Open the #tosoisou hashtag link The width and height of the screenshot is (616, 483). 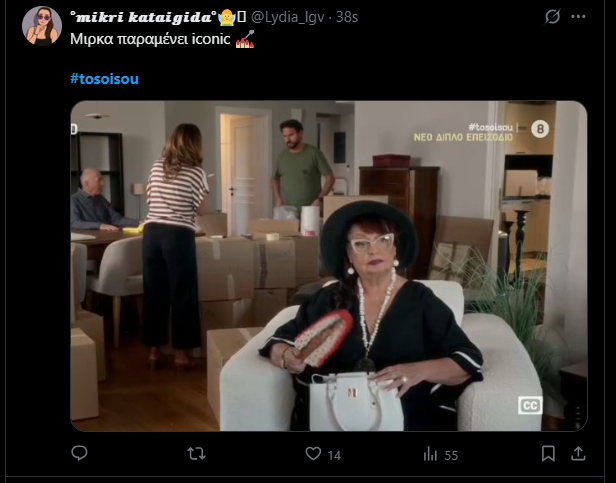104,79
